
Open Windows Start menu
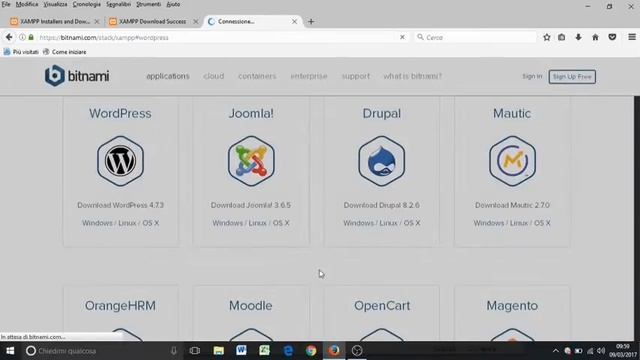point(10,351)
